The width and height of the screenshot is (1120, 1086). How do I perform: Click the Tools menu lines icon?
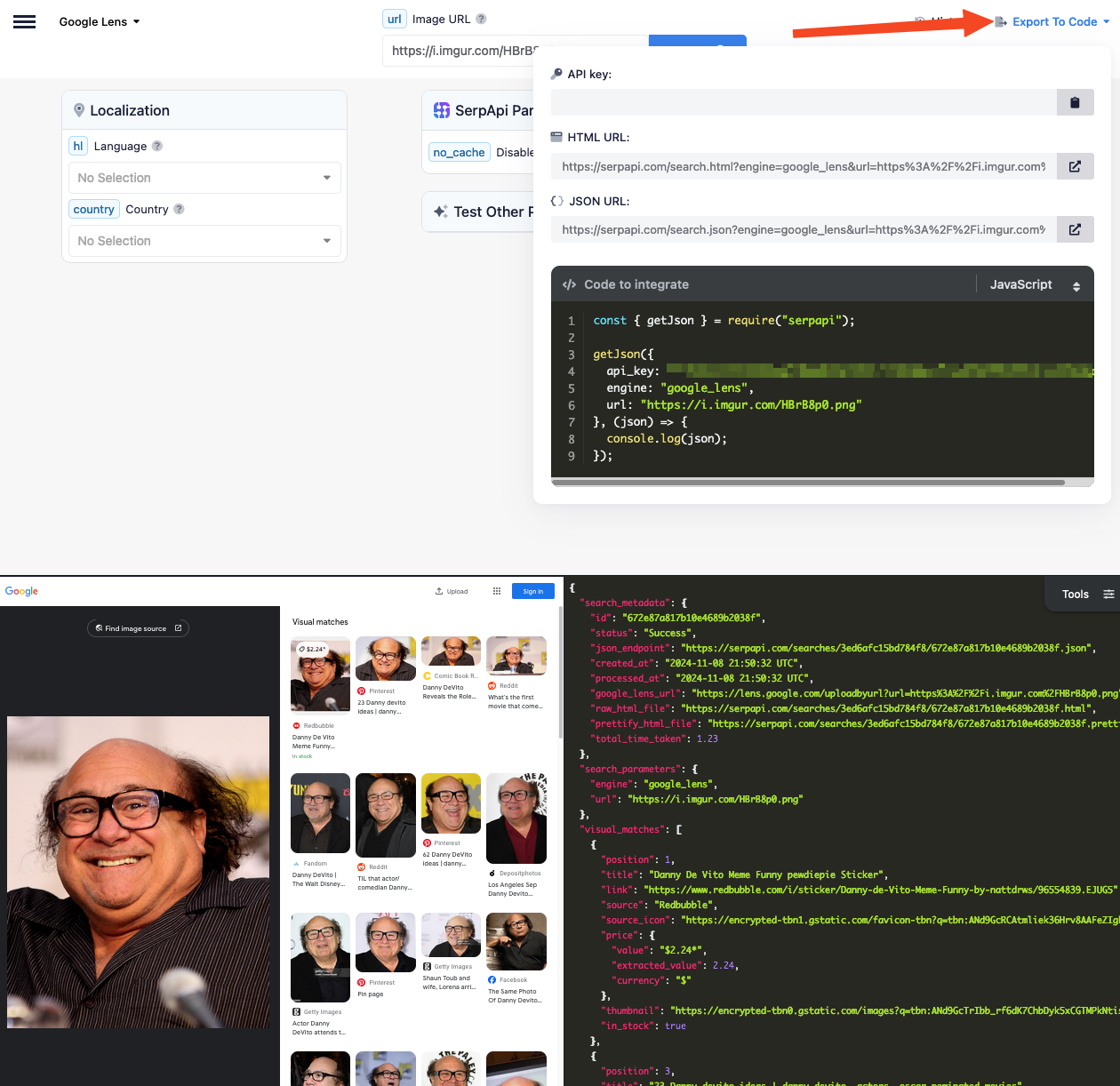point(1108,595)
